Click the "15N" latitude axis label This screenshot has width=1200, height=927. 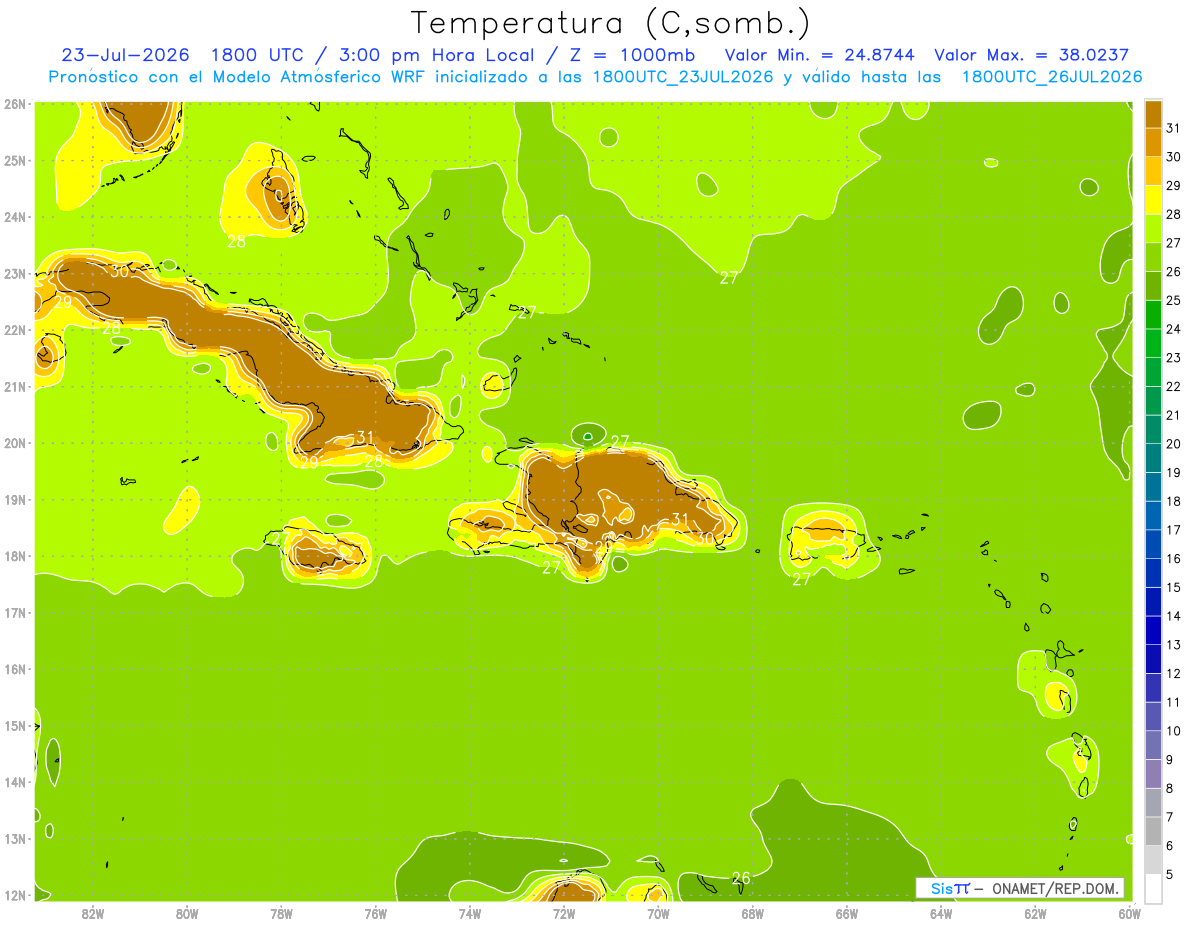[x=15, y=725]
